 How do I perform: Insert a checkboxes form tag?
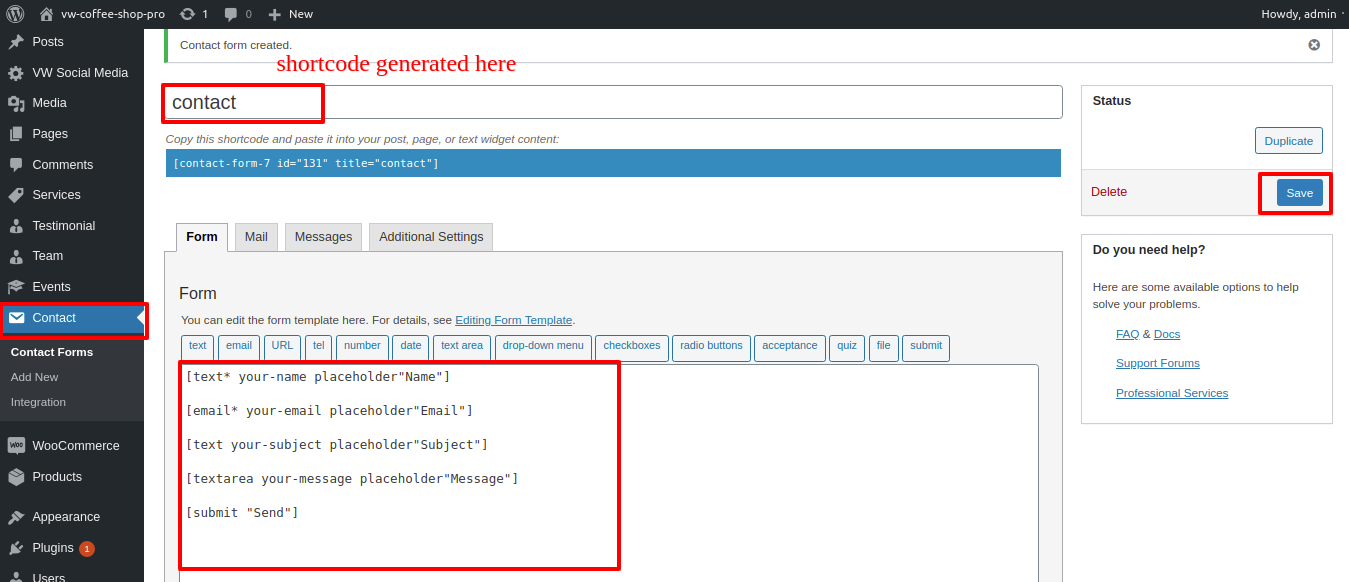632,346
